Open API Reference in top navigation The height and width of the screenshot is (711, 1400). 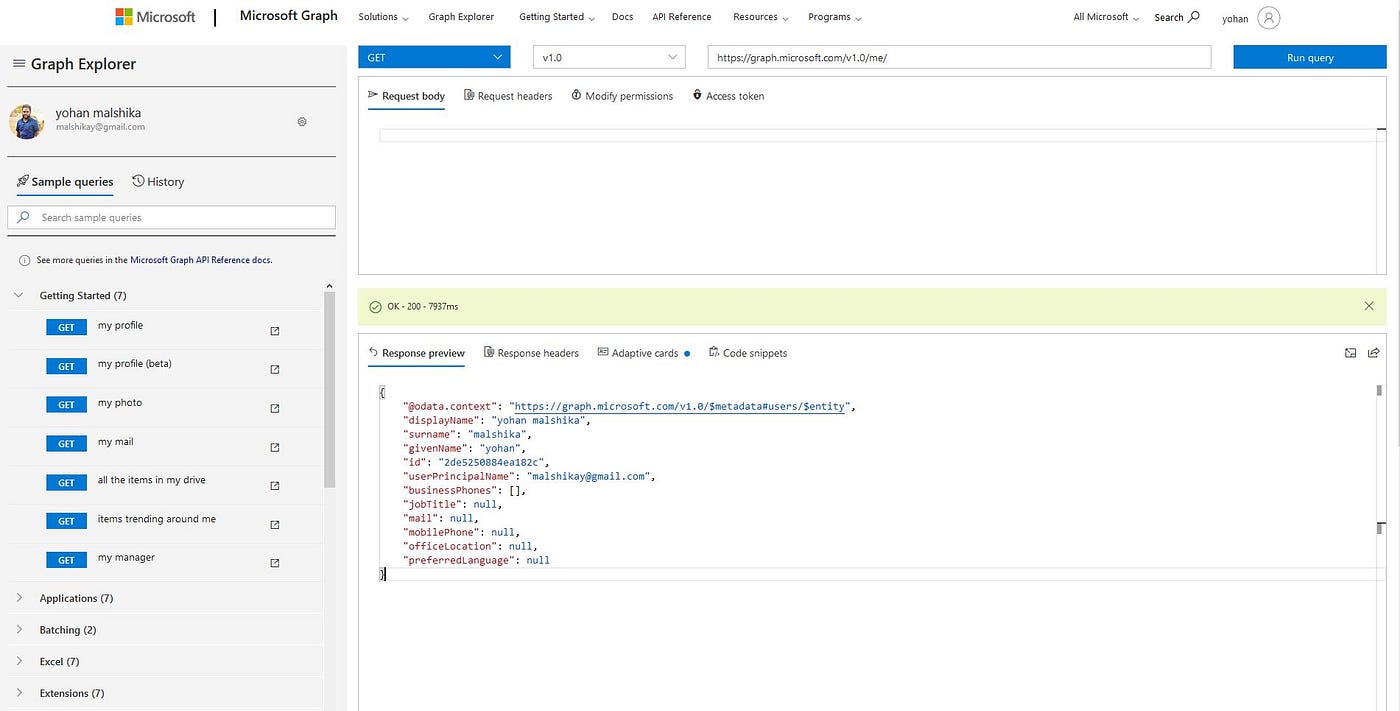click(x=682, y=17)
